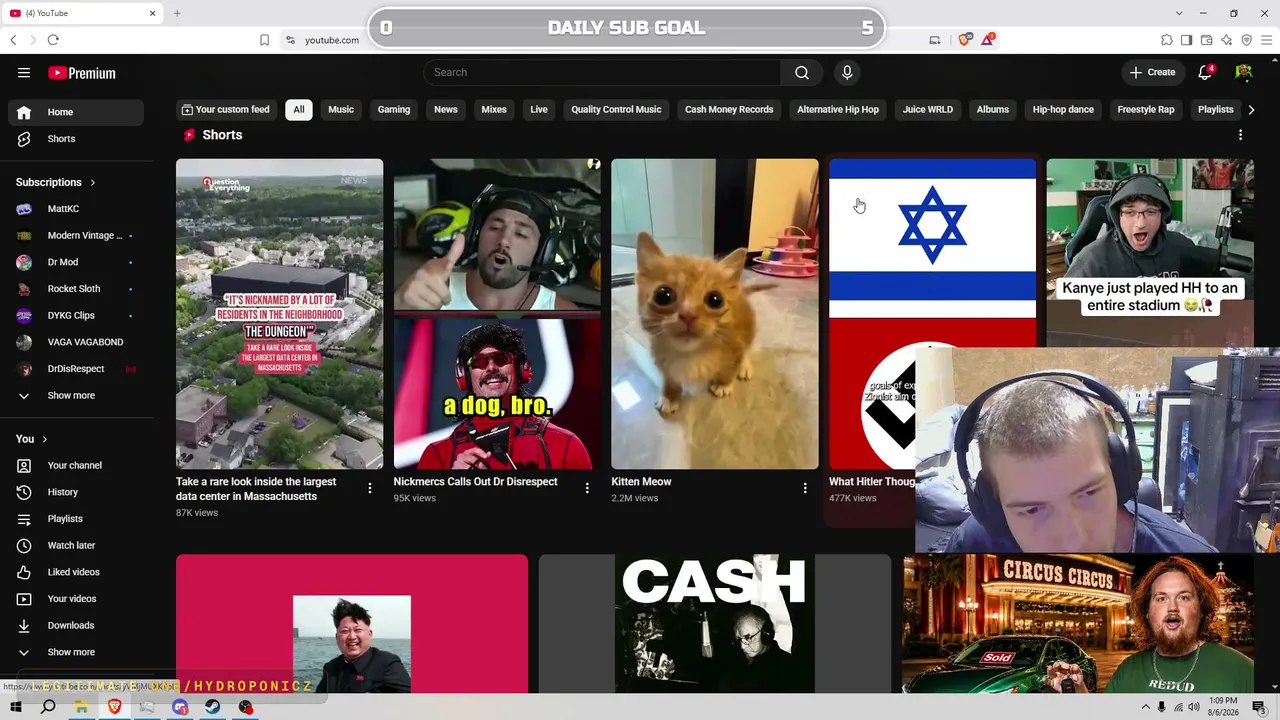Select the Gaming filter chip

pyautogui.click(x=394, y=109)
